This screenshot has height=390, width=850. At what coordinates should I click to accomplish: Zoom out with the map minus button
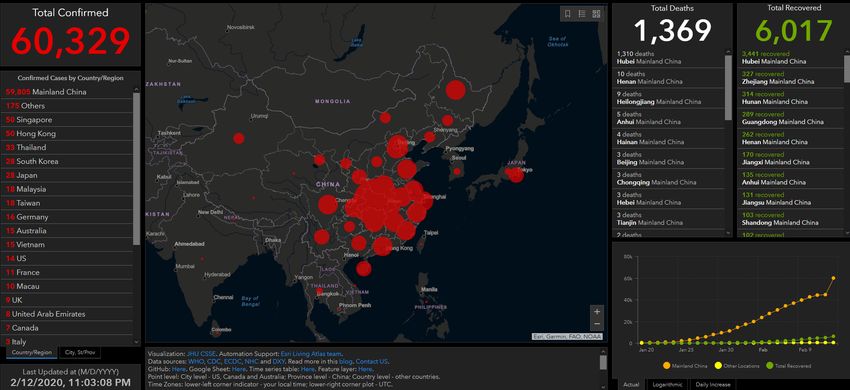tap(597, 324)
